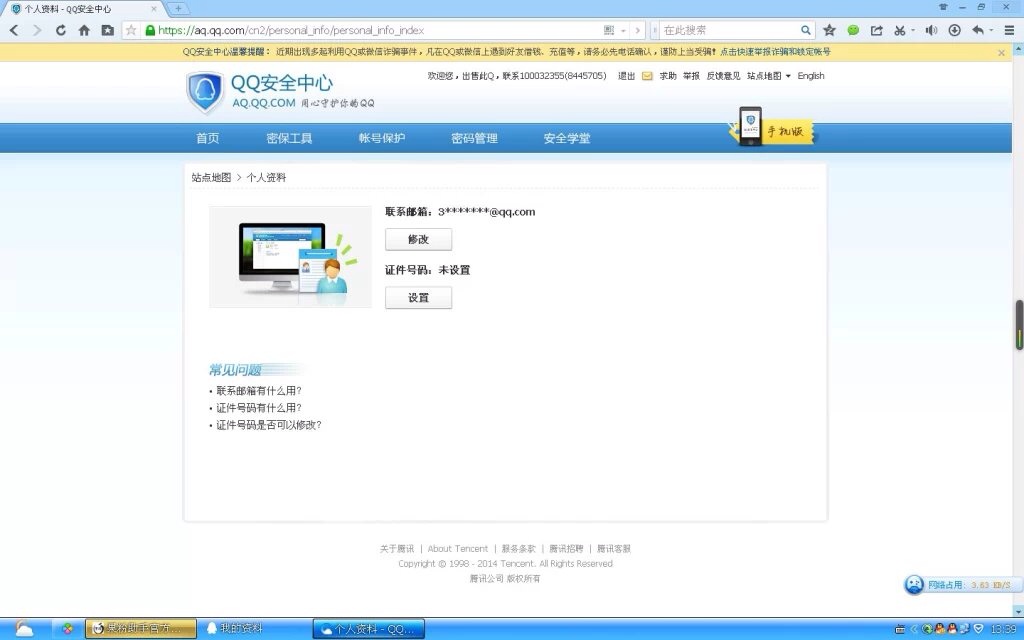This screenshot has width=1024, height=640.
Task: Expand hidden tray icons chevron
Action: coord(914,629)
